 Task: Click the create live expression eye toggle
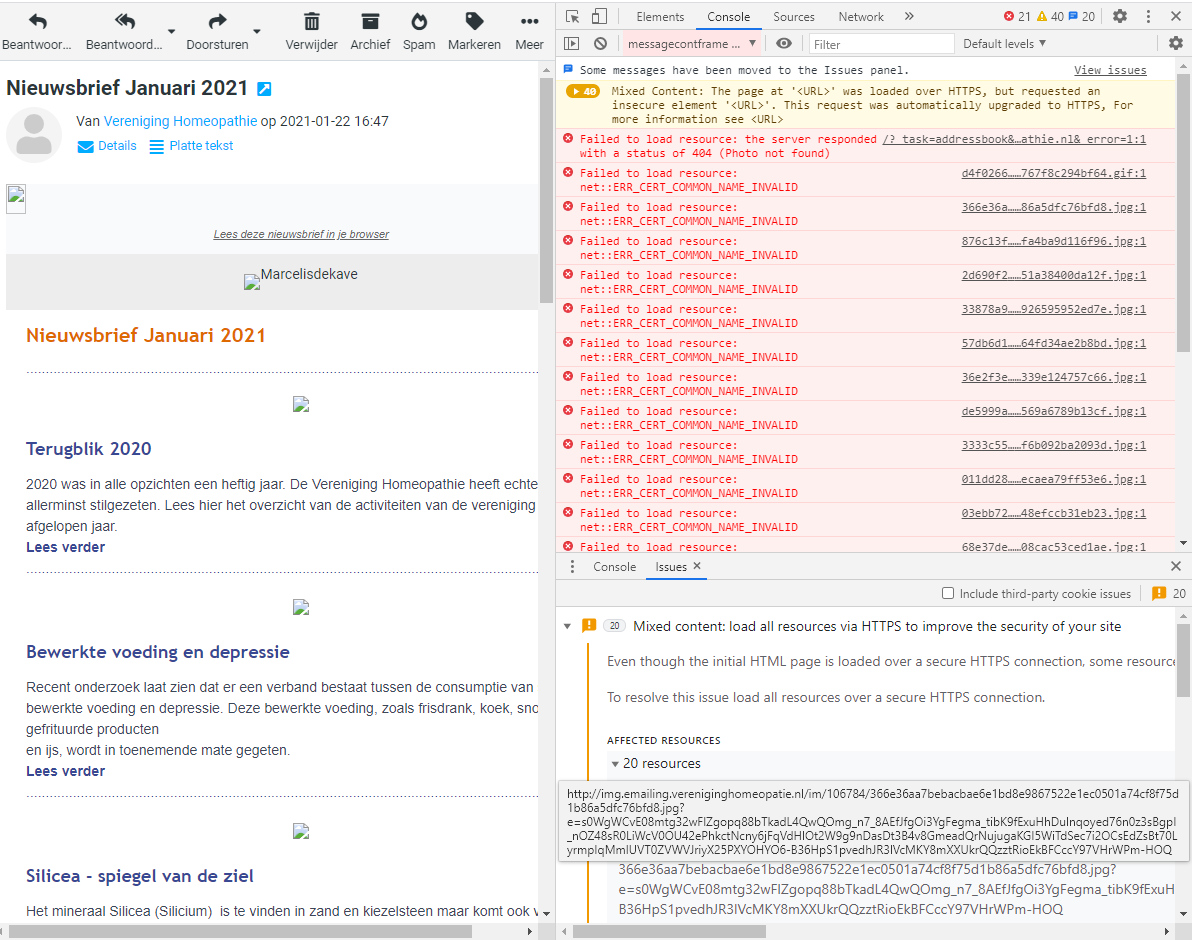pos(784,43)
